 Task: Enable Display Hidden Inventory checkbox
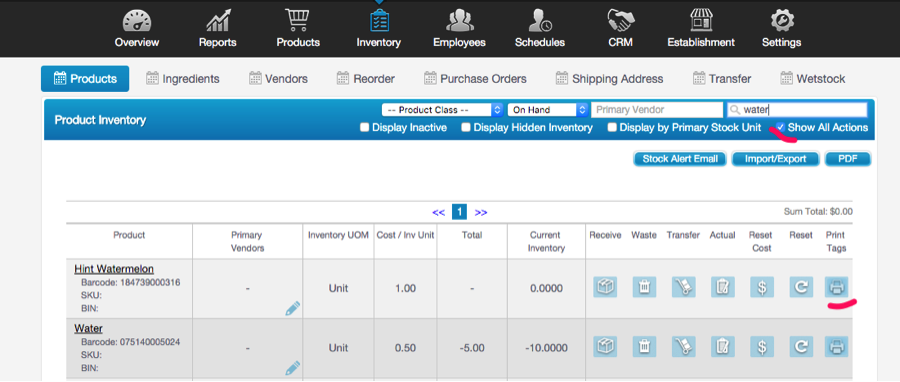[x=466, y=127]
